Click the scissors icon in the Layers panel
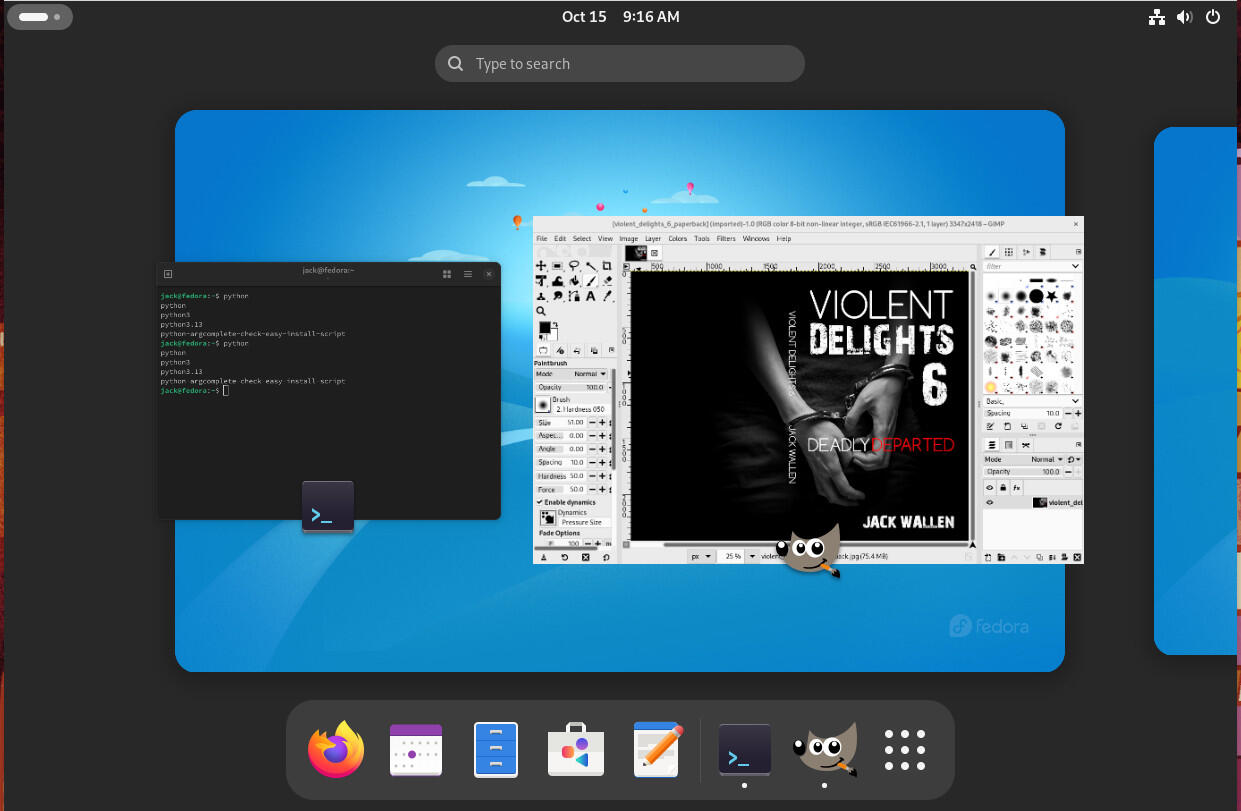Image resolution: width=1241 pixels, height=811 pixels. point(1025,445)
